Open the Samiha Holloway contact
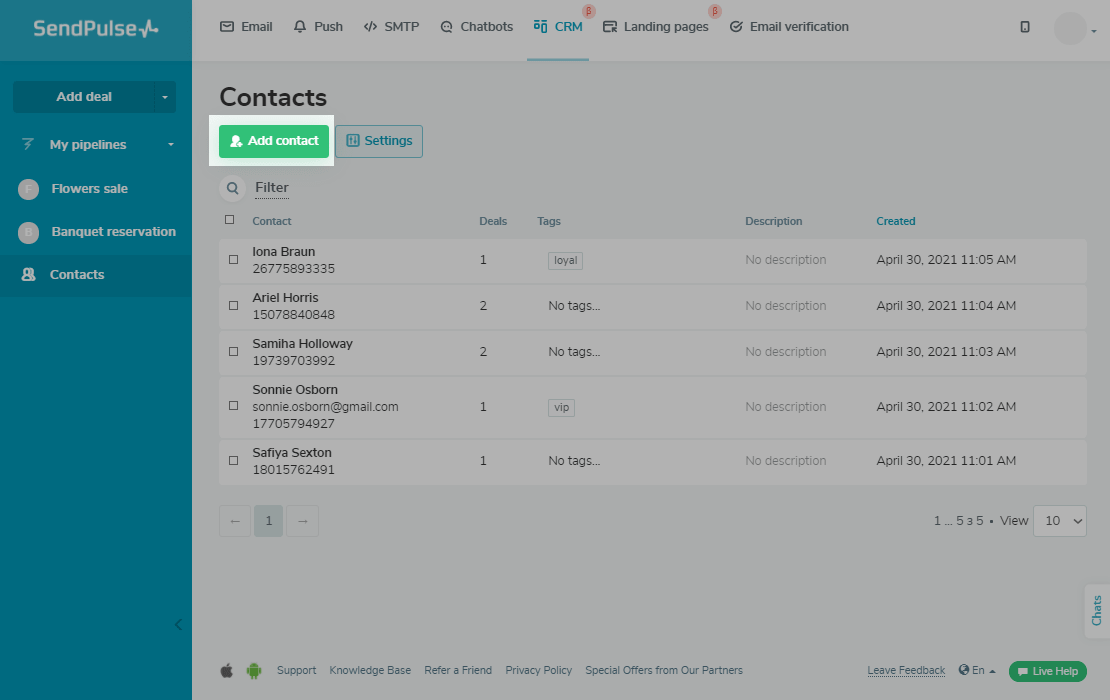This screenshot has width=1110, height=700. pos(302,344)
